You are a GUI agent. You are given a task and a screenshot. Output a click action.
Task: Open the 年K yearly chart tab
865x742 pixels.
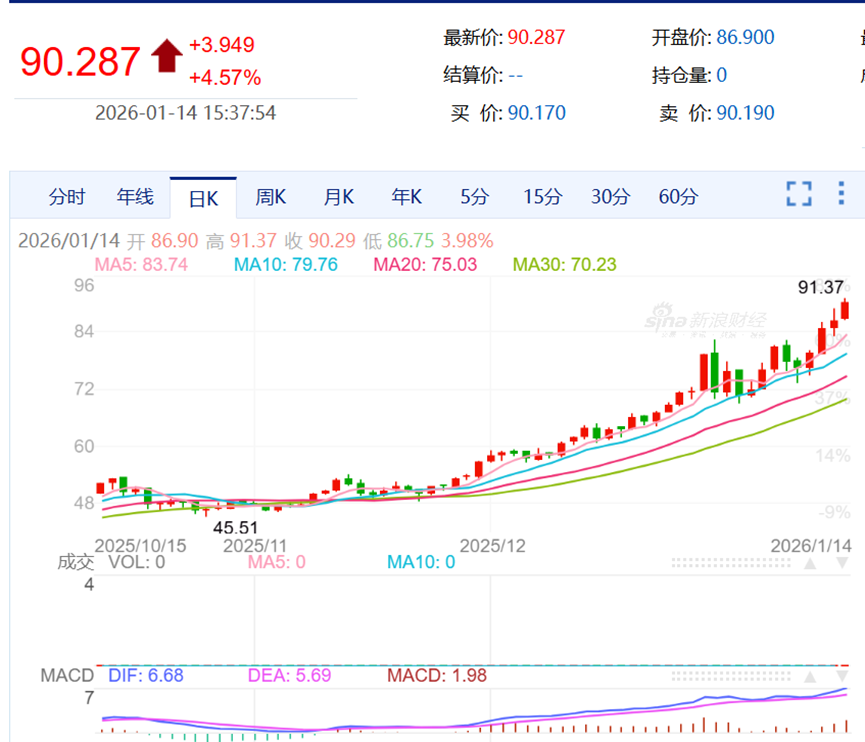(406, 197)
